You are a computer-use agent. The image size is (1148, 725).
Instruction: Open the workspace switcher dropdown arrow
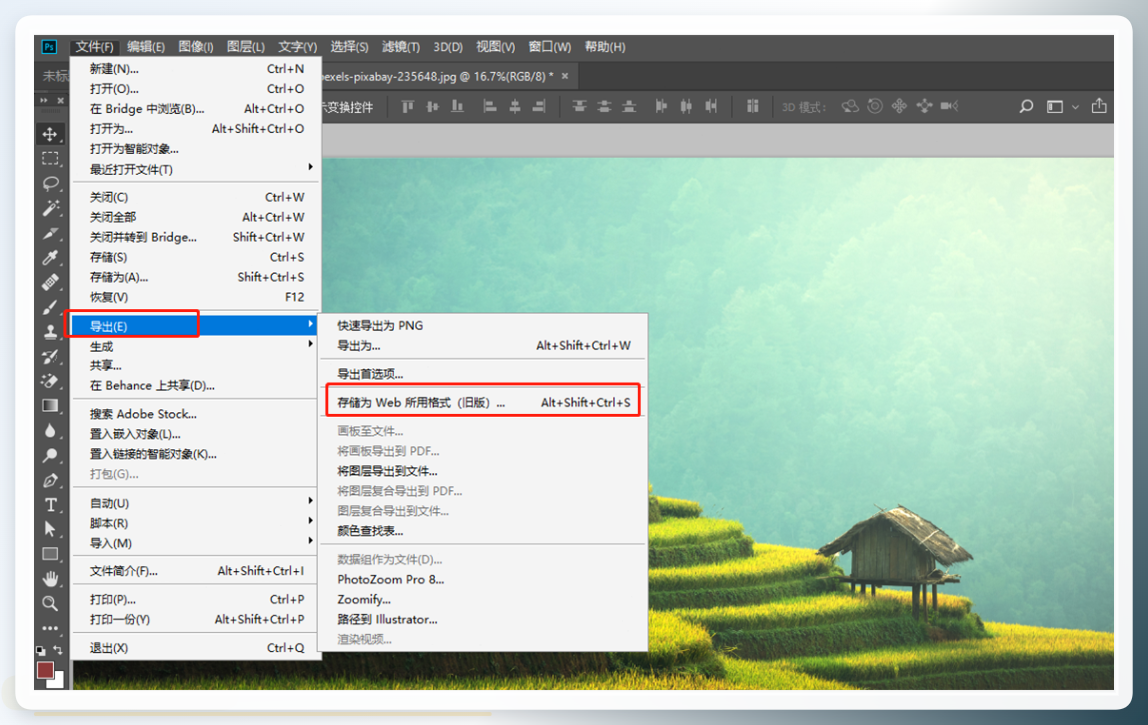tap(1076, 107)
